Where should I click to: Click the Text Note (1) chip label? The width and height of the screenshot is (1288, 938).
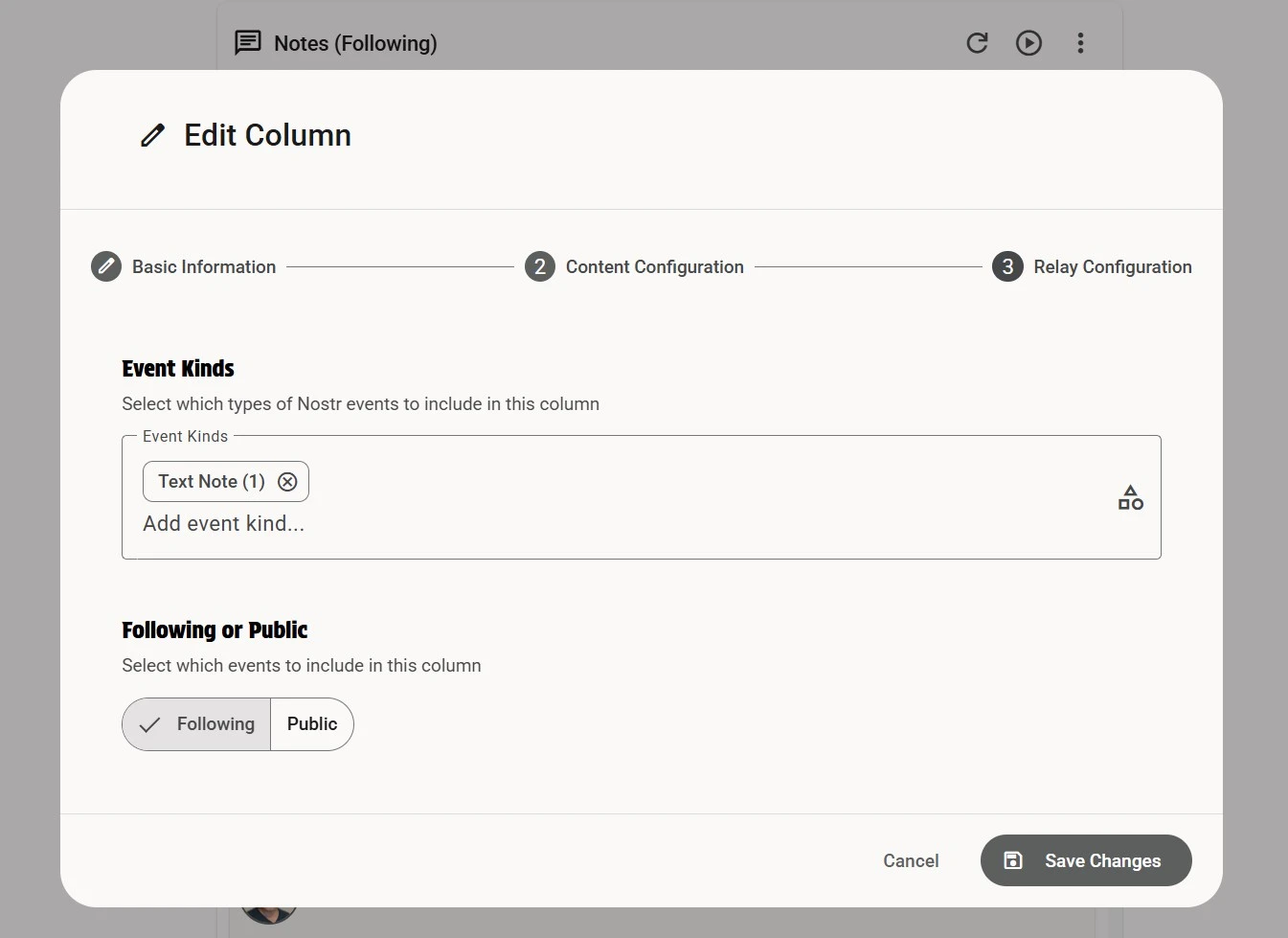(212, 482)
